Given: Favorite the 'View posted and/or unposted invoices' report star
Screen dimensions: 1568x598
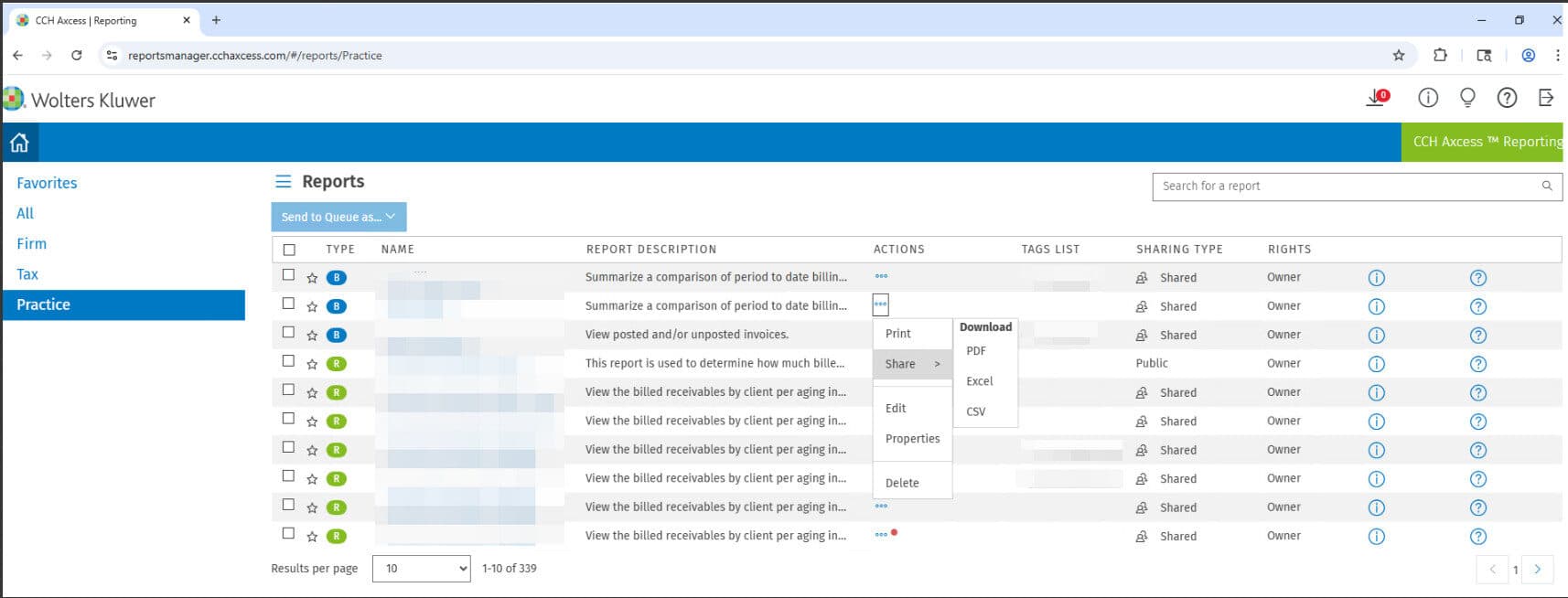Looking at the screenshot, I should click(x=312, y=336).
